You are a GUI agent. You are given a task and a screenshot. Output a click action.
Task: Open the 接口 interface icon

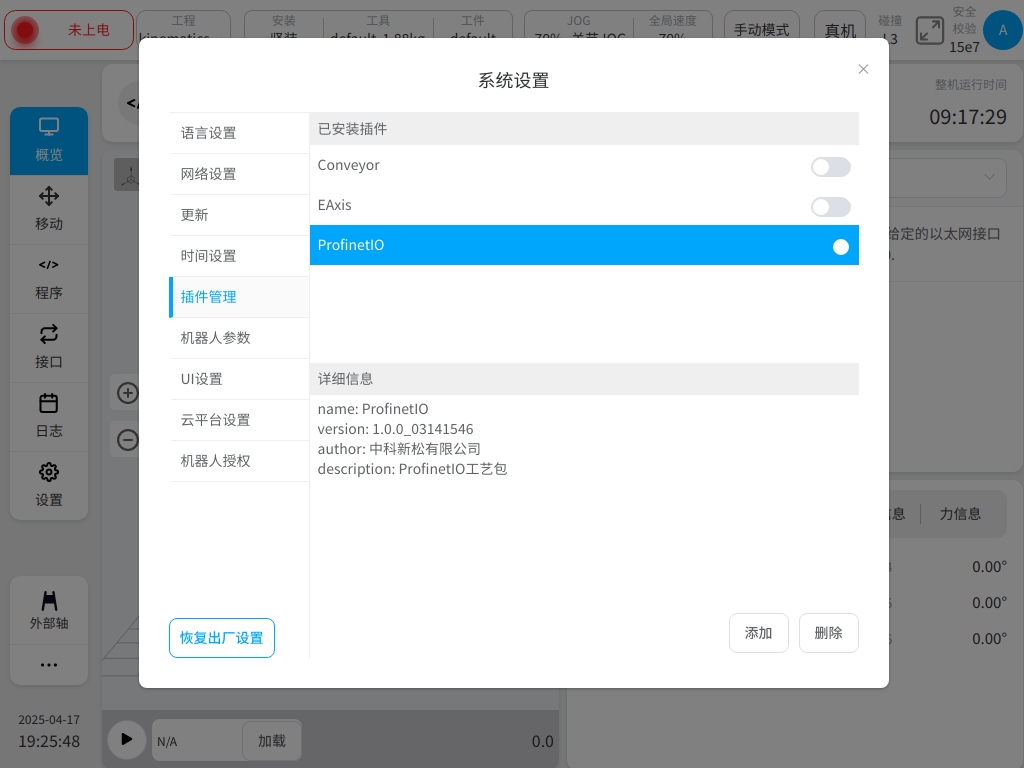(x=49, y=335)
